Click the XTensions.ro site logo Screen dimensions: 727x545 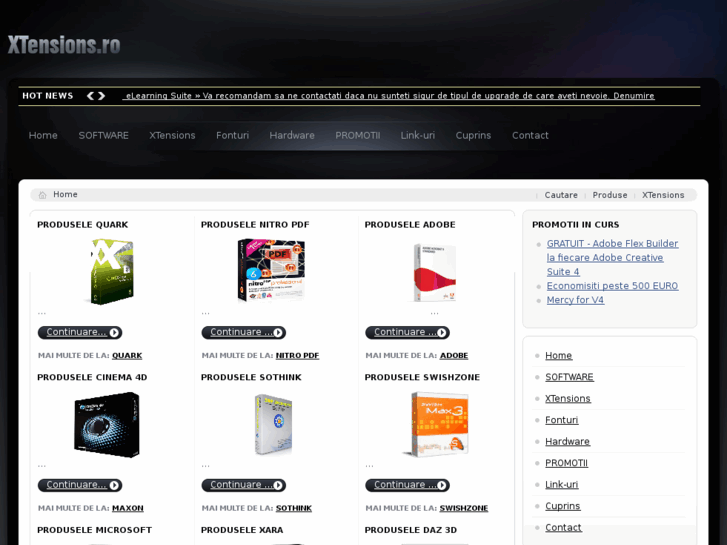64,45
